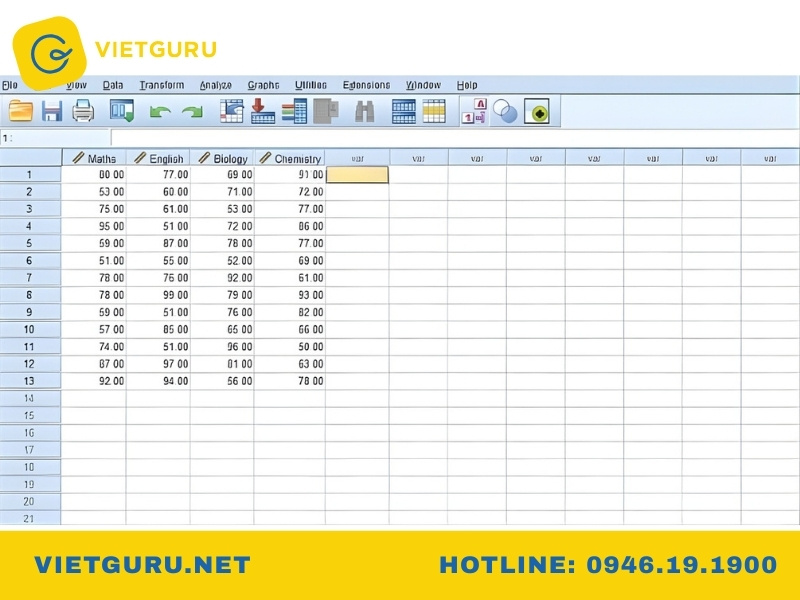Image resolution: width=800 pixels, height=600 pixels.
Task: Click Biology value 69.00 in row 1
Action: point(222,174)
